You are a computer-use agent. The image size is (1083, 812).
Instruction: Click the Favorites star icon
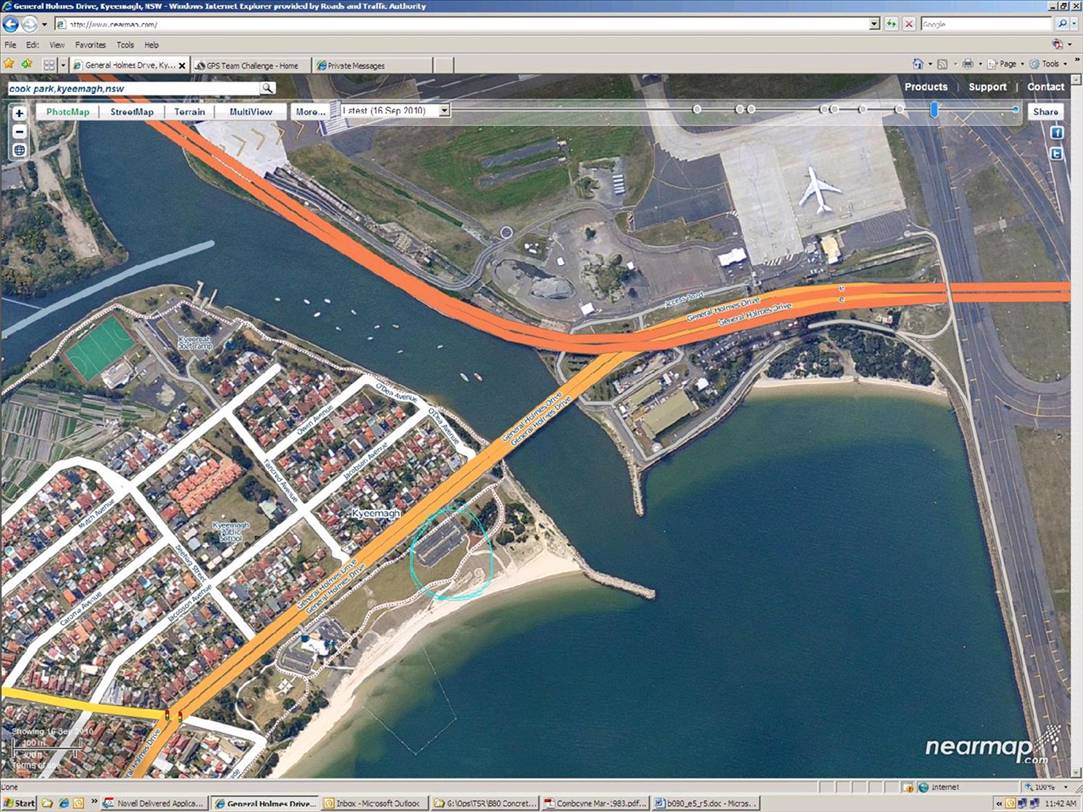tap(9, 64)
